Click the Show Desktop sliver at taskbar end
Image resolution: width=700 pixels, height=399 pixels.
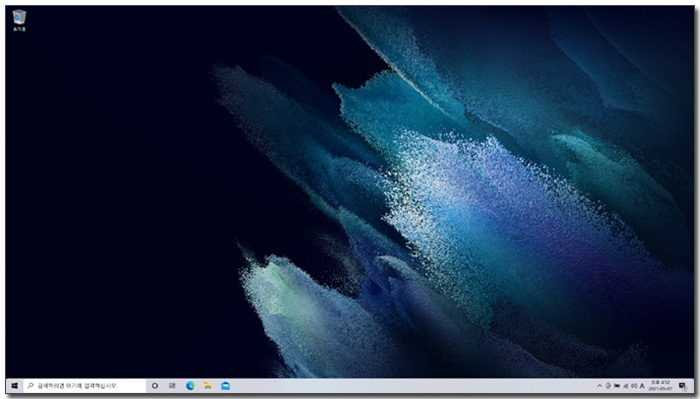[693, 386]
